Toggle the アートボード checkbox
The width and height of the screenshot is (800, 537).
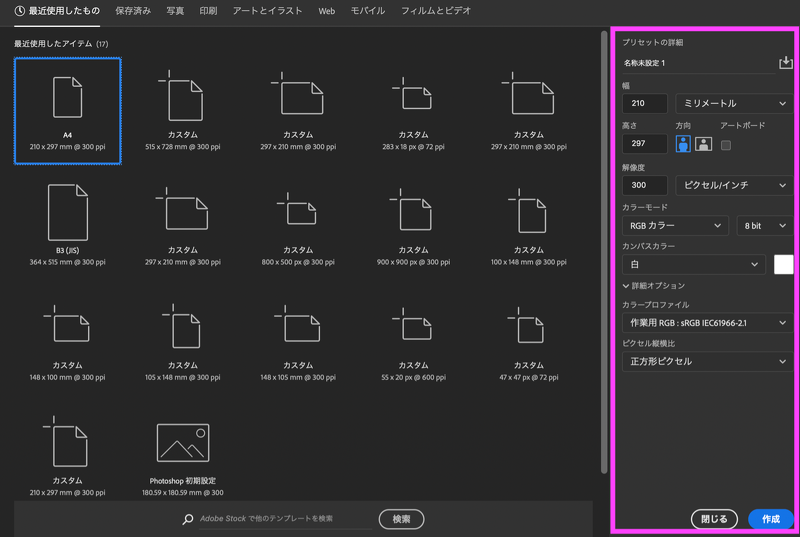point(726,145)
